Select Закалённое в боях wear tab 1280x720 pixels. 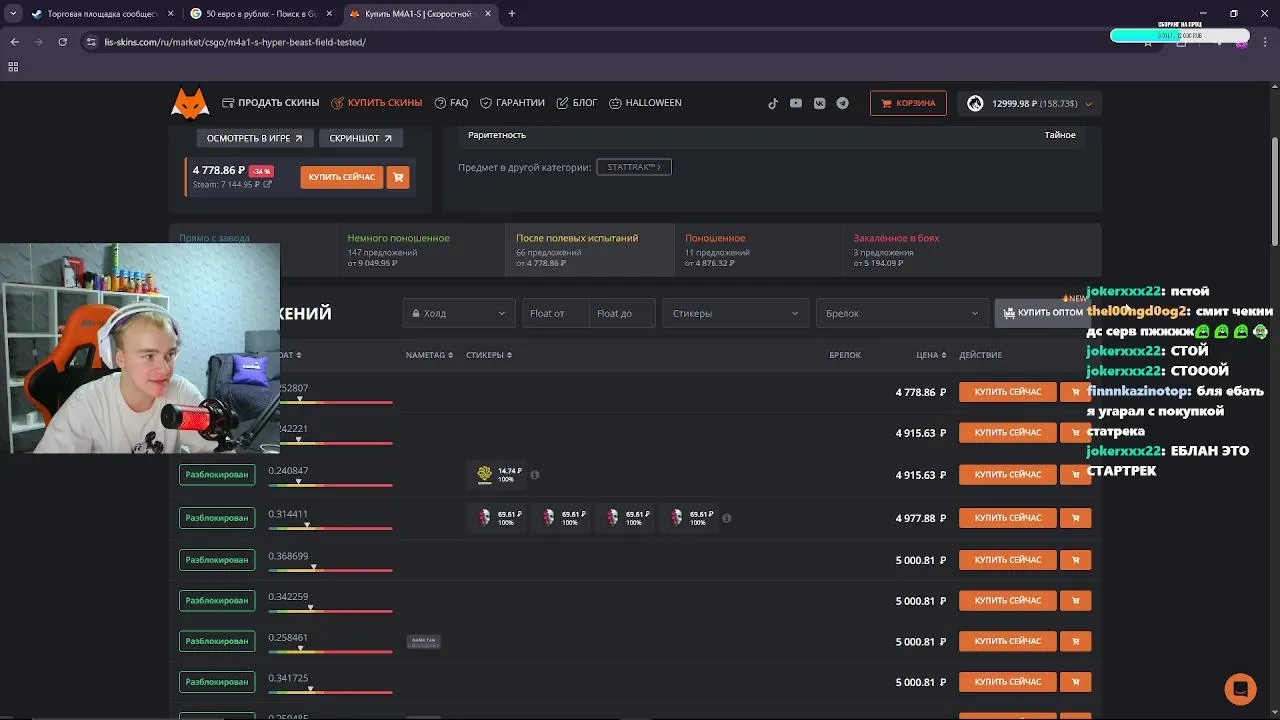pyautogui.click(x=925, y=250)
